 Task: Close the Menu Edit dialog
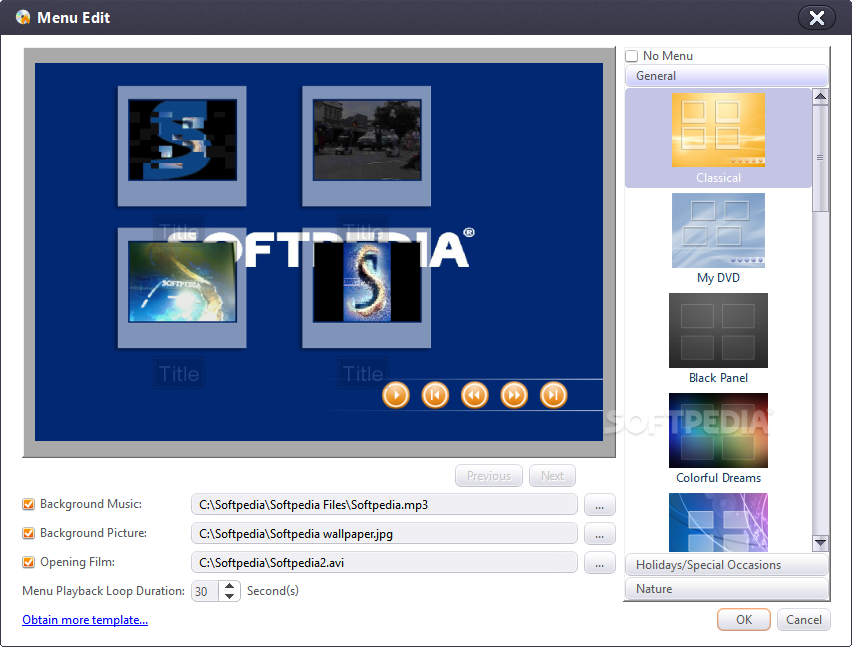[x=816, y=18]
